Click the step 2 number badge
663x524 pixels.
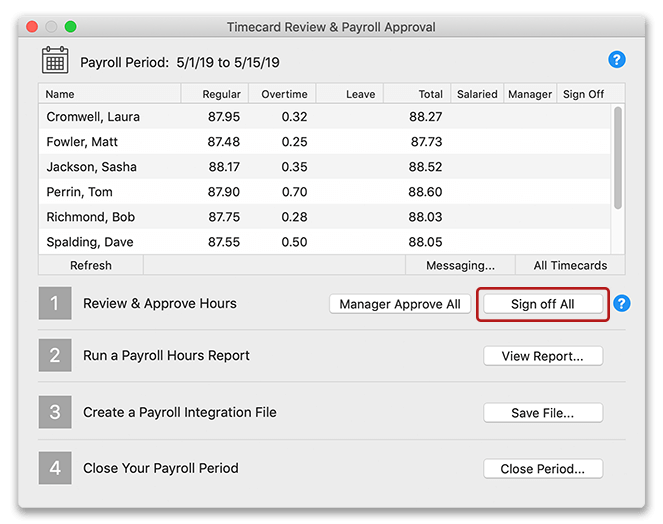(x=55, y=355)
